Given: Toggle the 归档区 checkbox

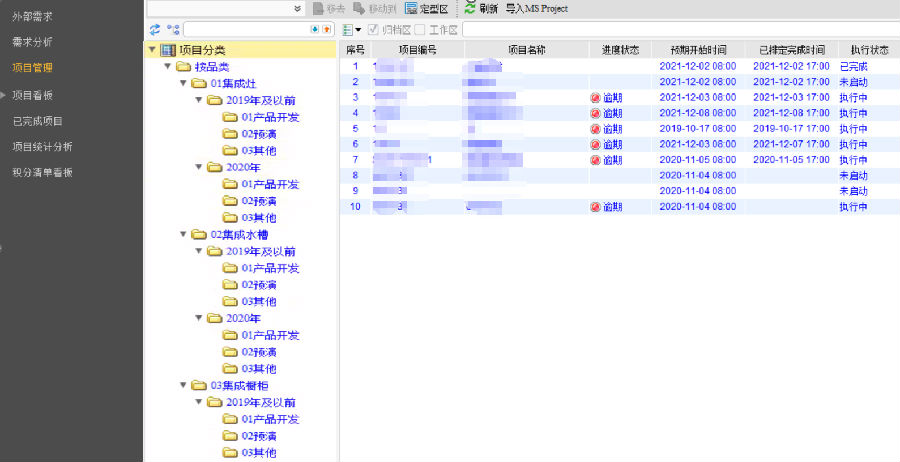Looking at the screenshot, I should [x=373, y=29].
